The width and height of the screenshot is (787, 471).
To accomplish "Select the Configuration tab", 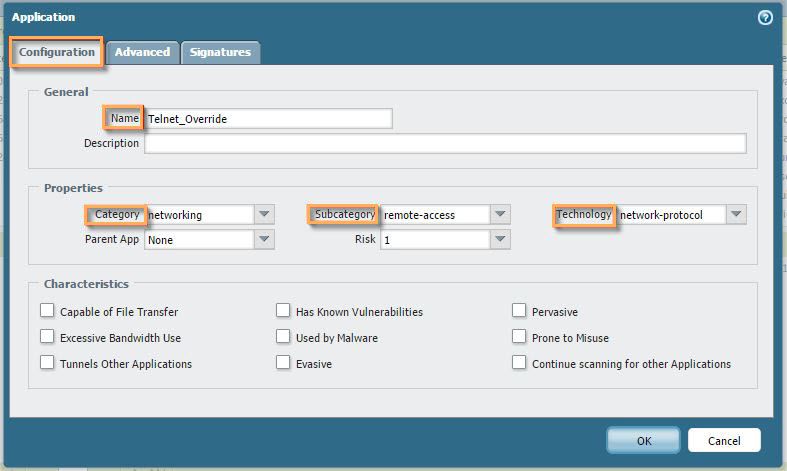I will pos(57,52).
